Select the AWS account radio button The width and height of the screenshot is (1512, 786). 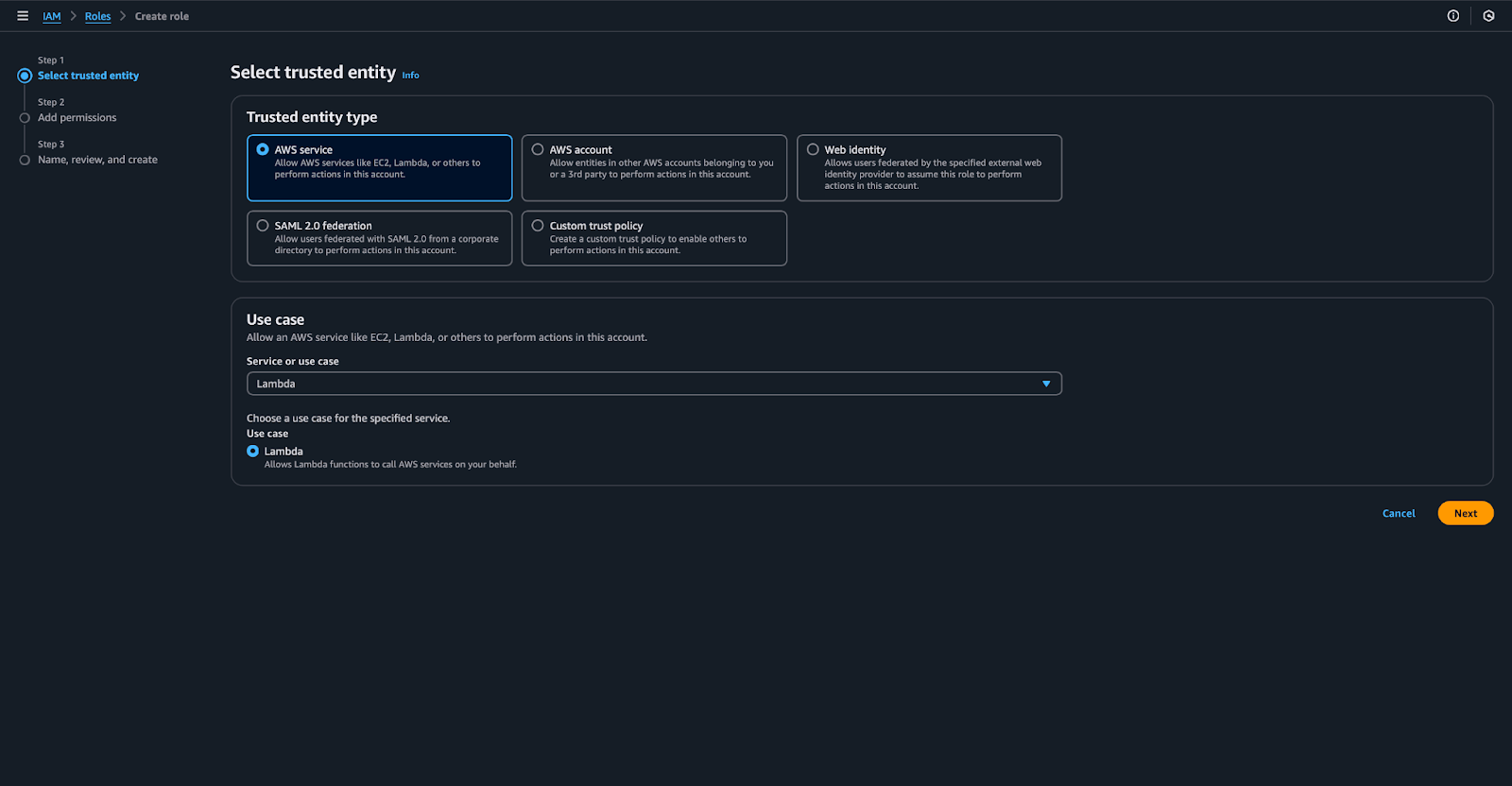pos(538,149)
